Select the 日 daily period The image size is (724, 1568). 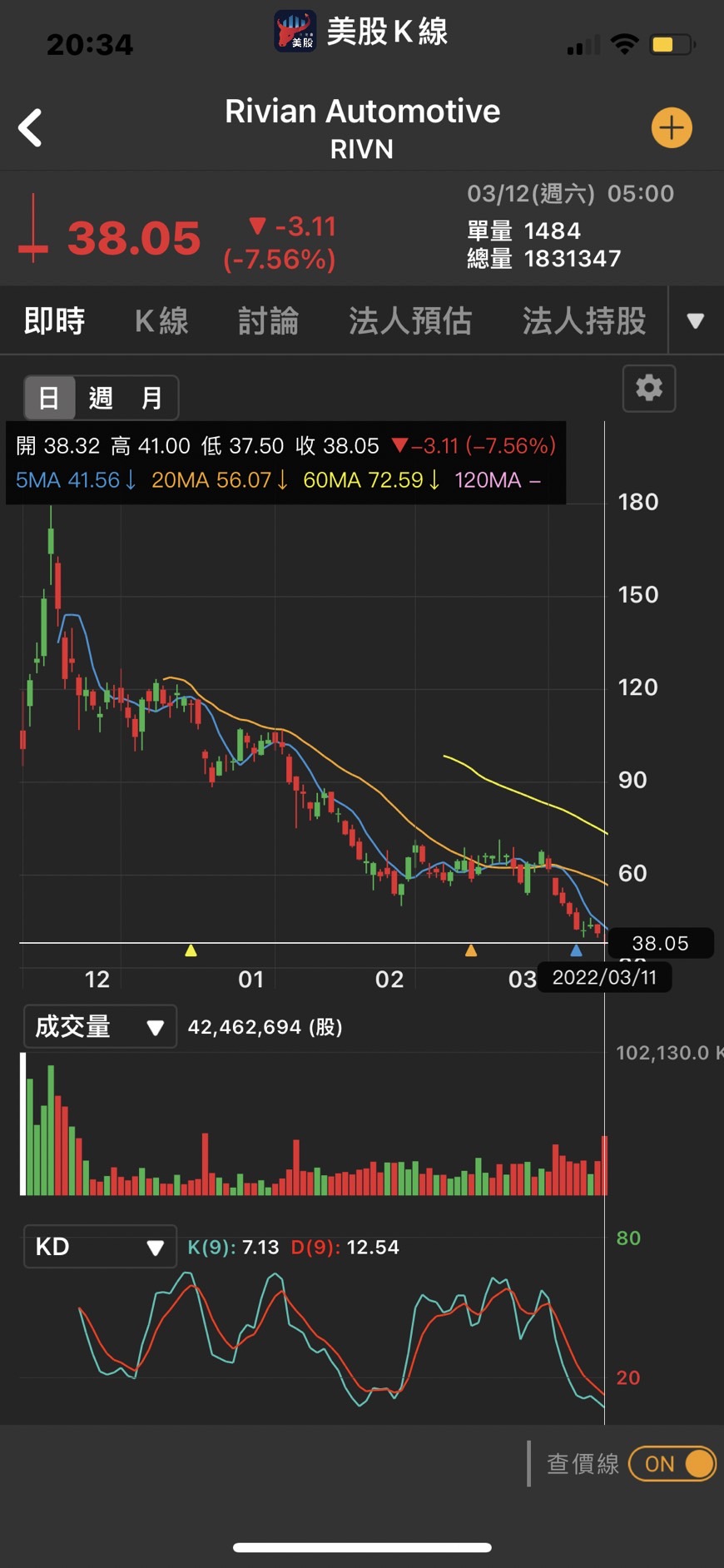49,398
